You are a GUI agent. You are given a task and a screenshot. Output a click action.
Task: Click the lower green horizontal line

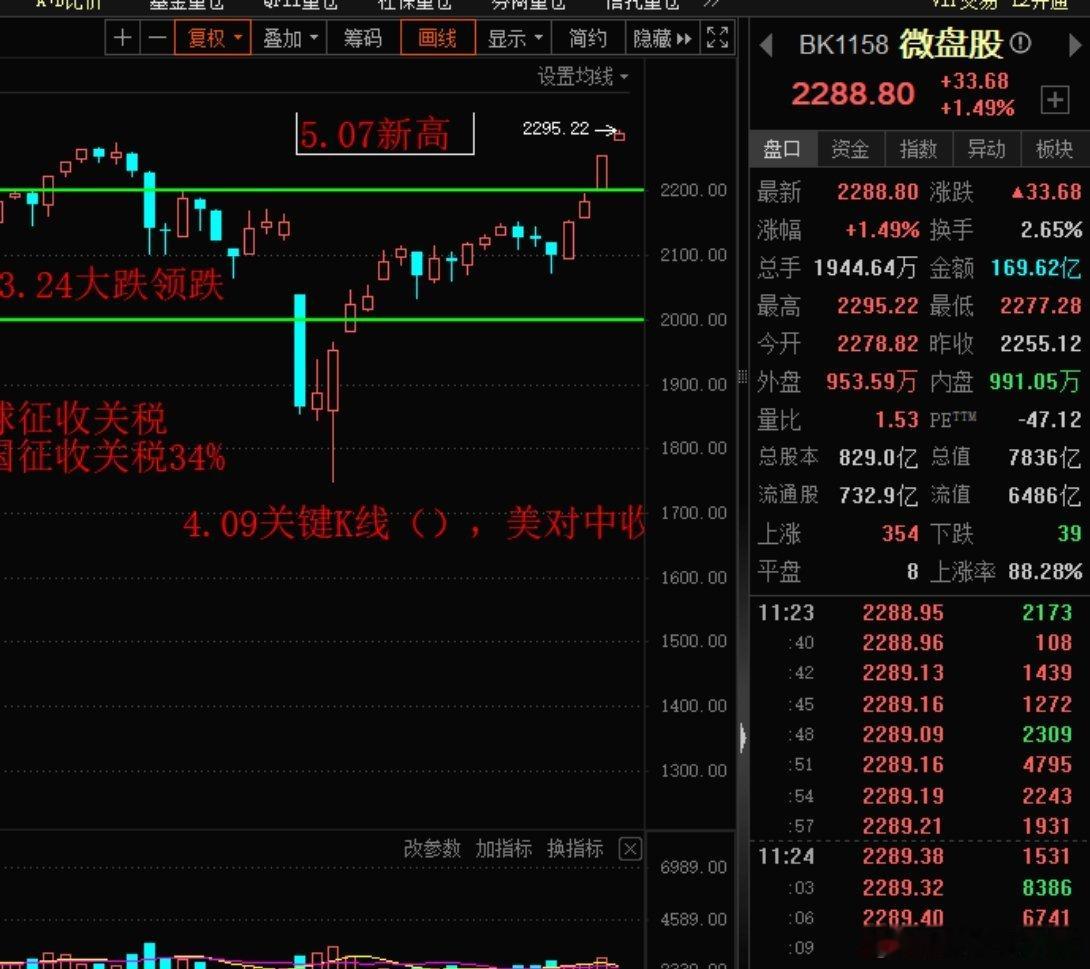pyautogui.click(x=322, y=320)
